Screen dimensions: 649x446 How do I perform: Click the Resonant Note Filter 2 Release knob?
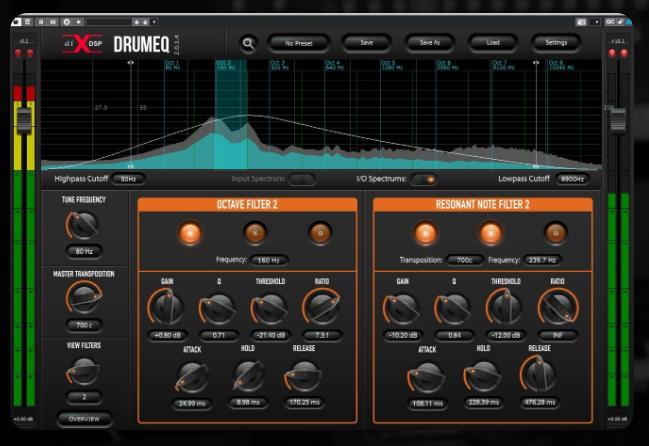point(539,374)
